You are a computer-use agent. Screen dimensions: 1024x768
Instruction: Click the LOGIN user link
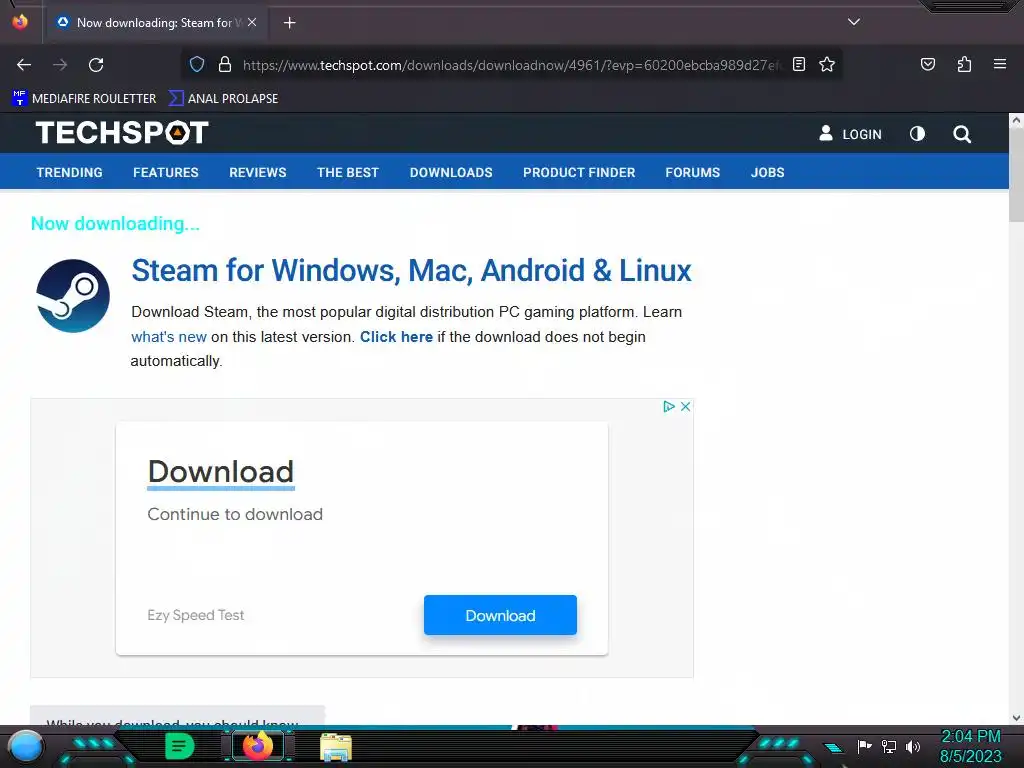pyautogui.click(x=850, y=134)
